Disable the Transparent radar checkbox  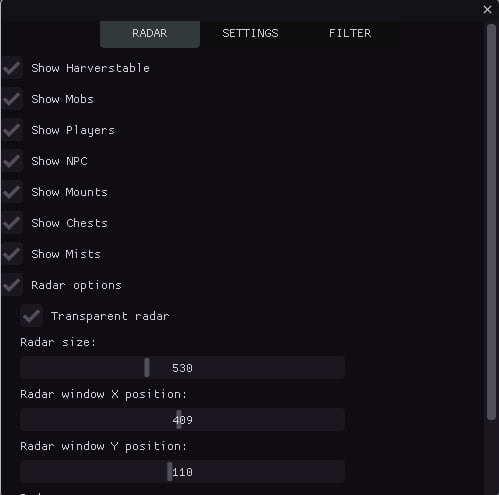click(x=31, y=316)
